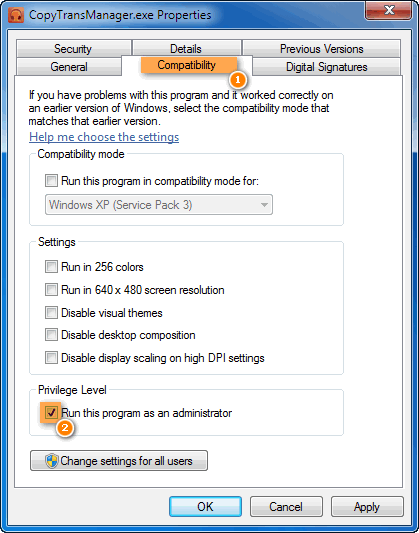This screenshot has width=419, height=533.
Task: Check Run in 640 x 480 screen resolution
Action: tap(51, 290)
